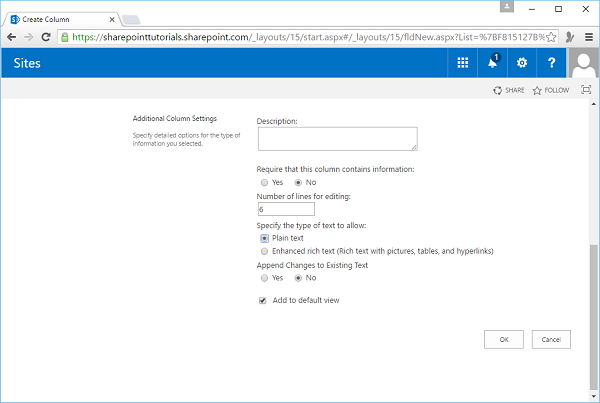This screenshot has width=600, height=403.
Task: Click the Sites header link
Action: tap(30, 62)
